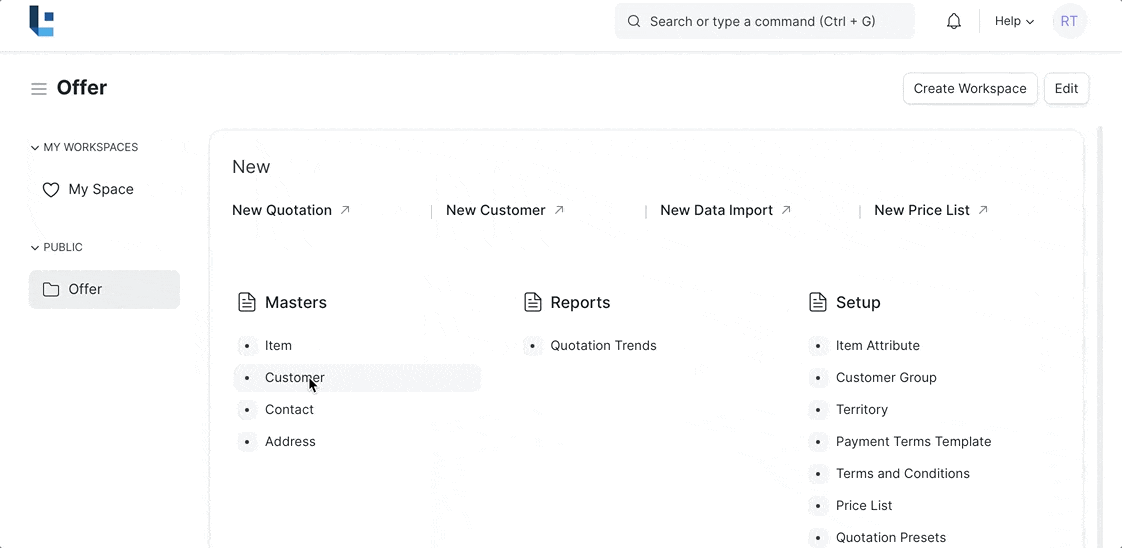Image resolution: width=1122 pixels, height=548 pixels.
Task: Toggle the sidebar hamburger menu icon
Action: coord(39,89)
